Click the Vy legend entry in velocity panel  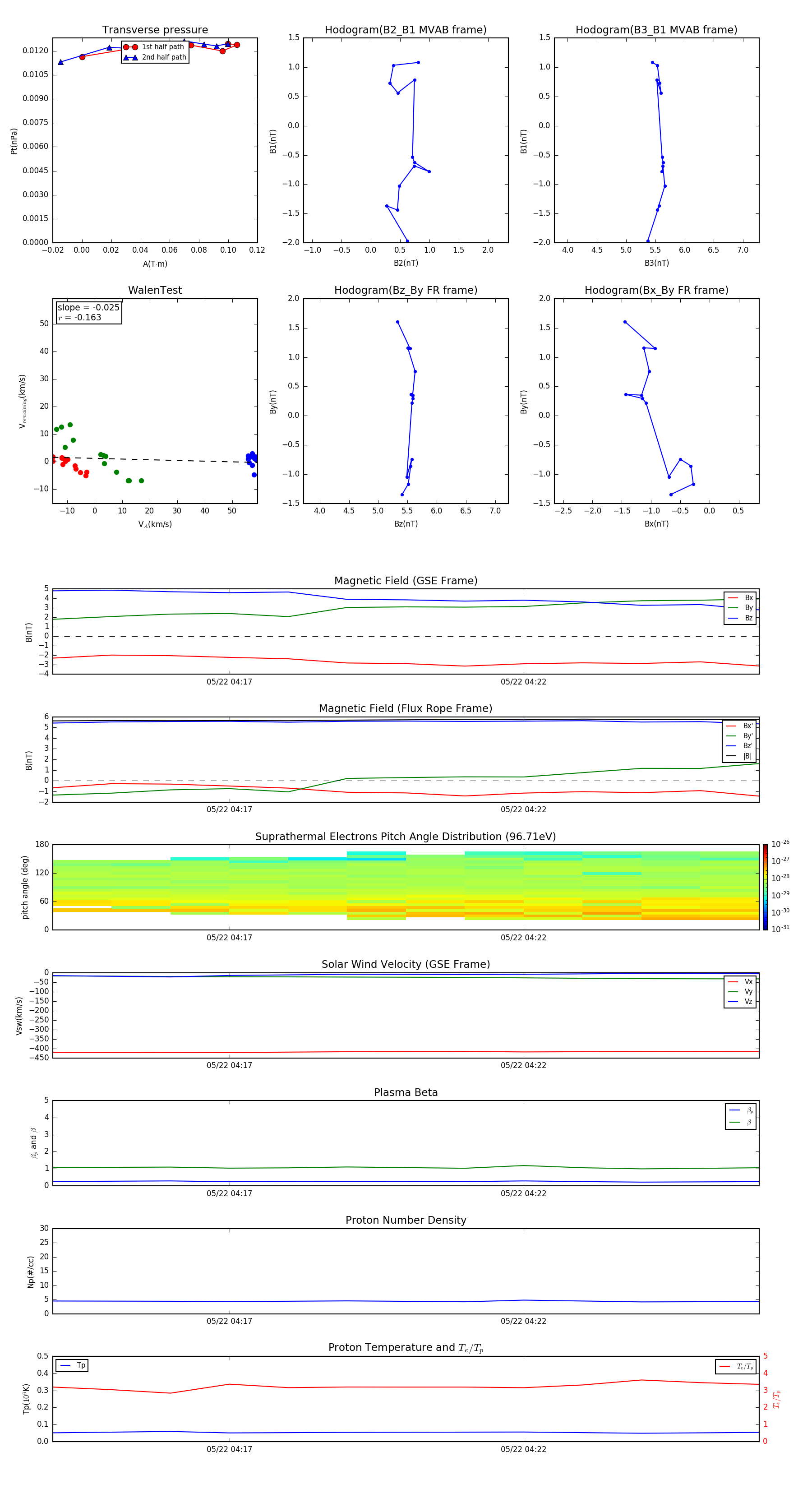[x=740, y=992]
